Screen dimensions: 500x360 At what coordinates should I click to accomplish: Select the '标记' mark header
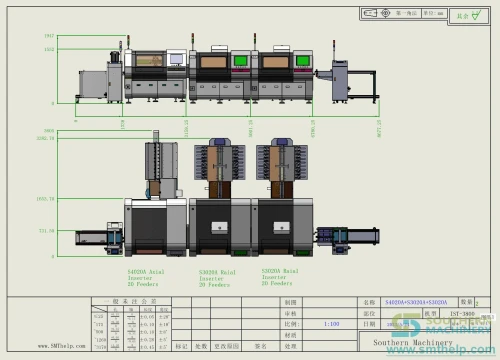[181, 346]
